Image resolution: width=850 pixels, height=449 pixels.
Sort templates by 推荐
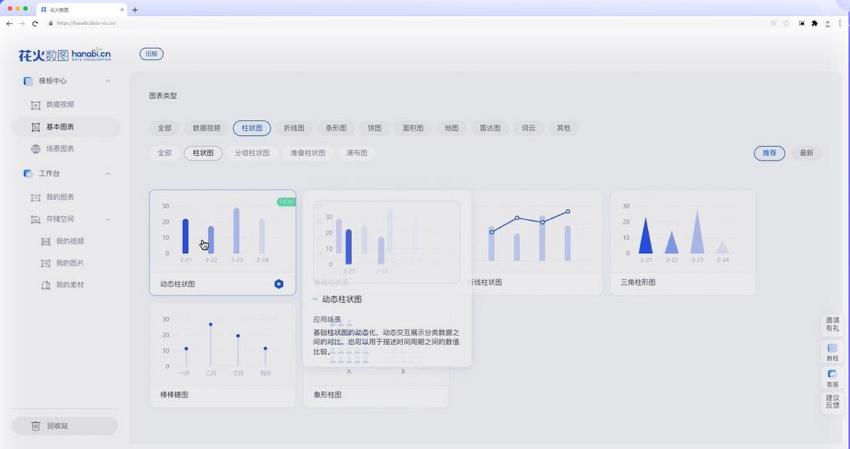(769, 153)
